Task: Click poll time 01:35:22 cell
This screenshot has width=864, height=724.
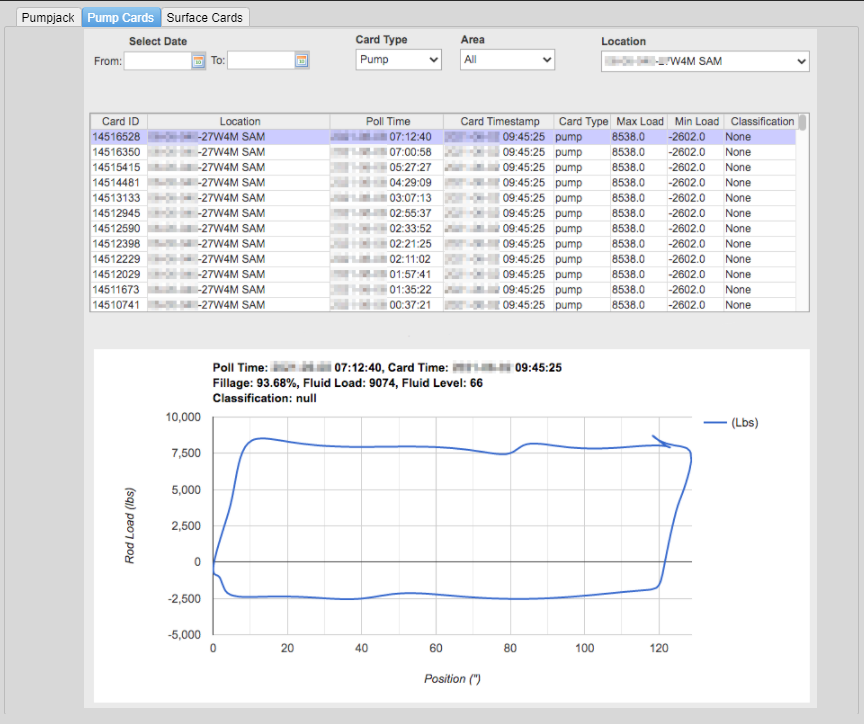Action: click(387, 290)
